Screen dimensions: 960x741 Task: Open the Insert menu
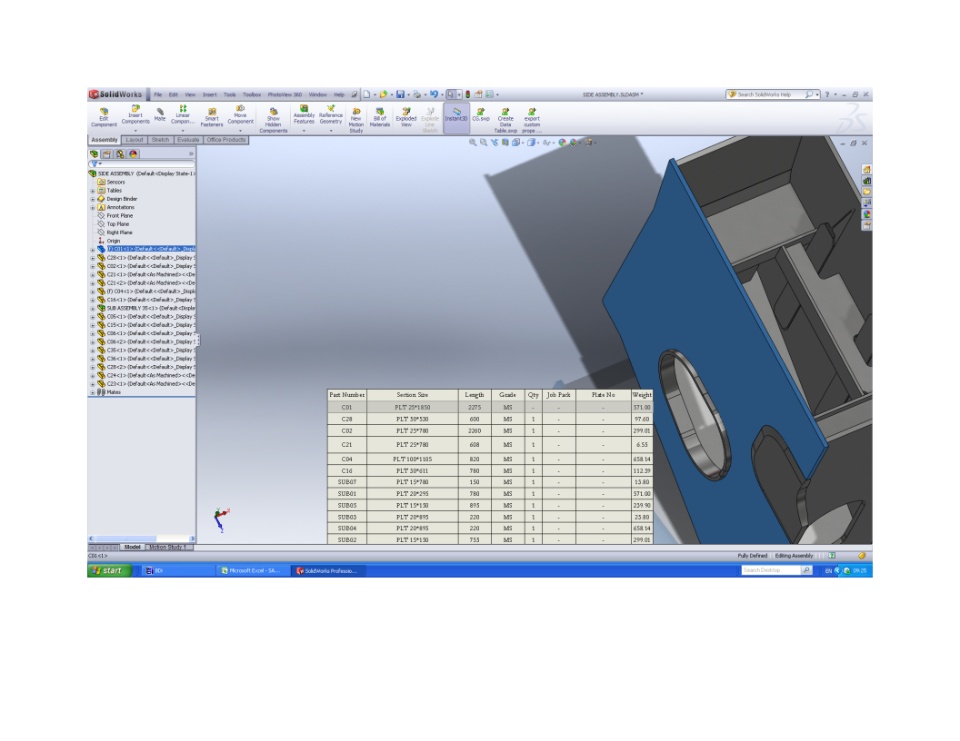pos(209,95)
